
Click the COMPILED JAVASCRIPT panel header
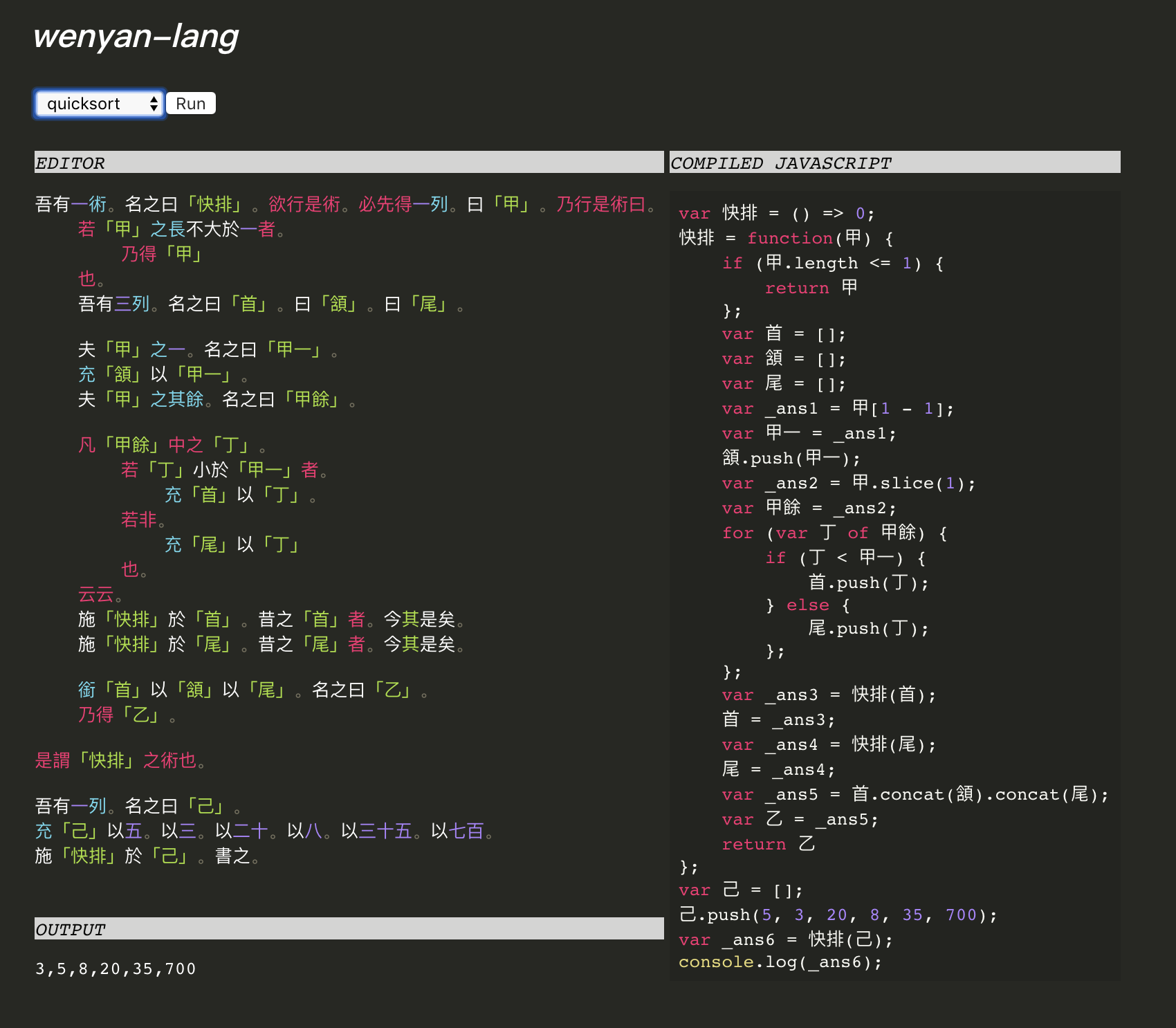point(894,163)
